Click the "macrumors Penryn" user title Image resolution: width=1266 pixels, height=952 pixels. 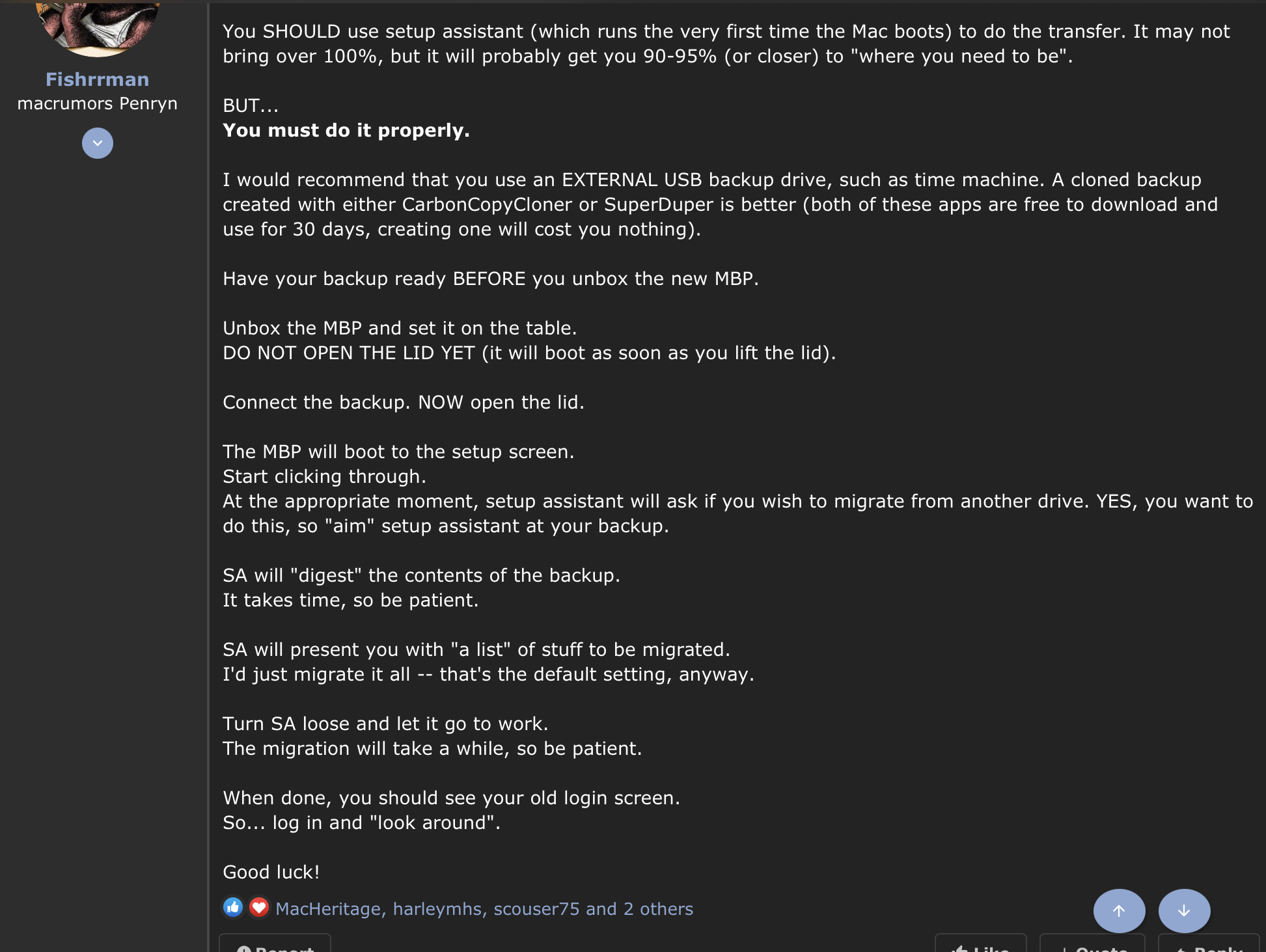(x=98, y=103)
